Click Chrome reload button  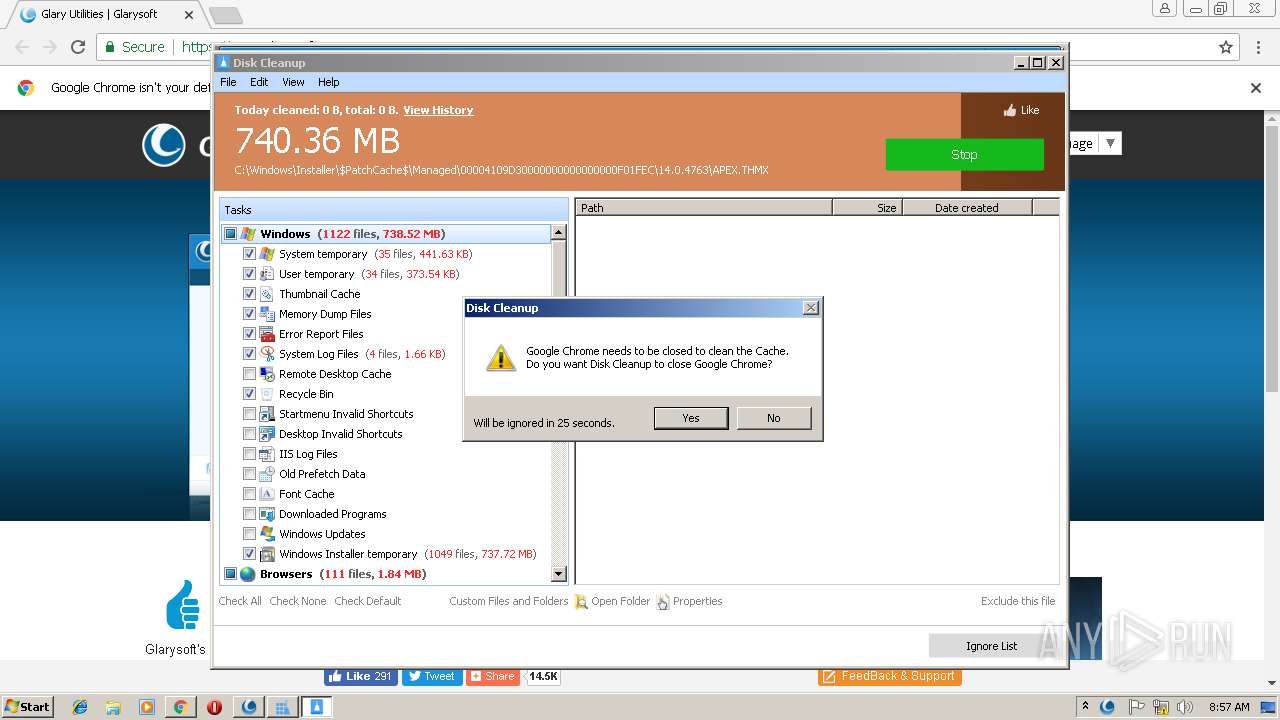pos(78,47)
